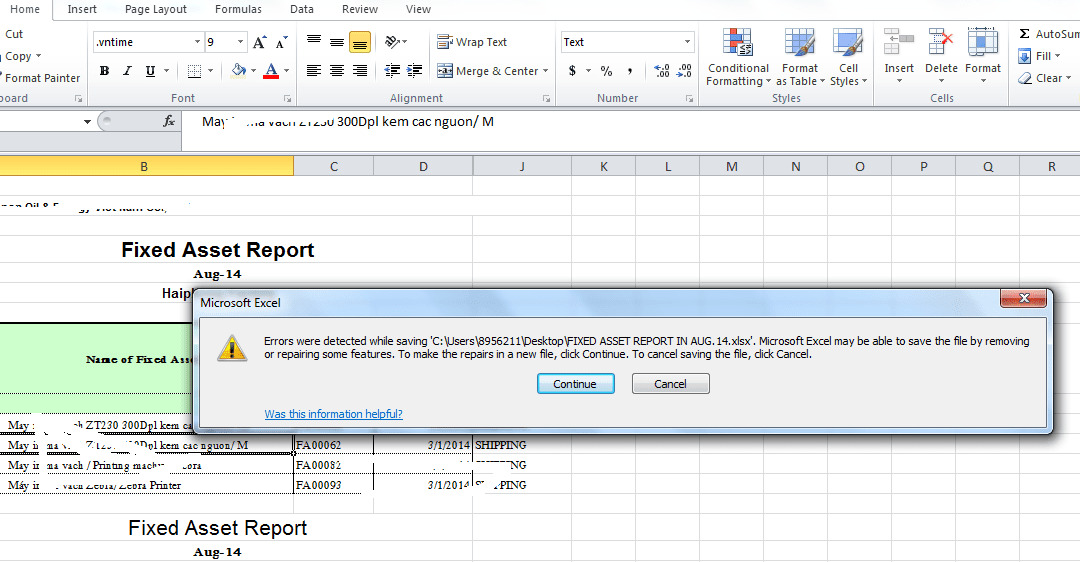Toggle Bold formatting
1080x562 pixels.
tap(105, 71)
